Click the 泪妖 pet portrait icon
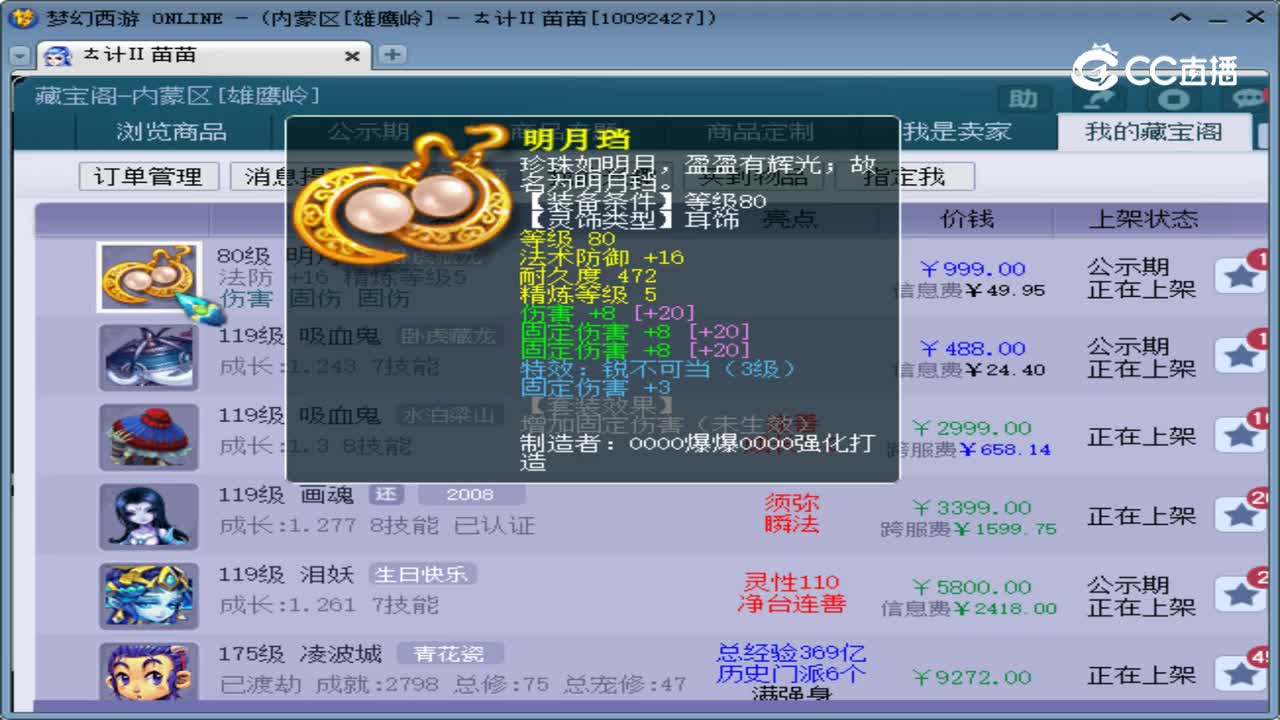Viewport: 1280px width, 720px height. point(148,594)
